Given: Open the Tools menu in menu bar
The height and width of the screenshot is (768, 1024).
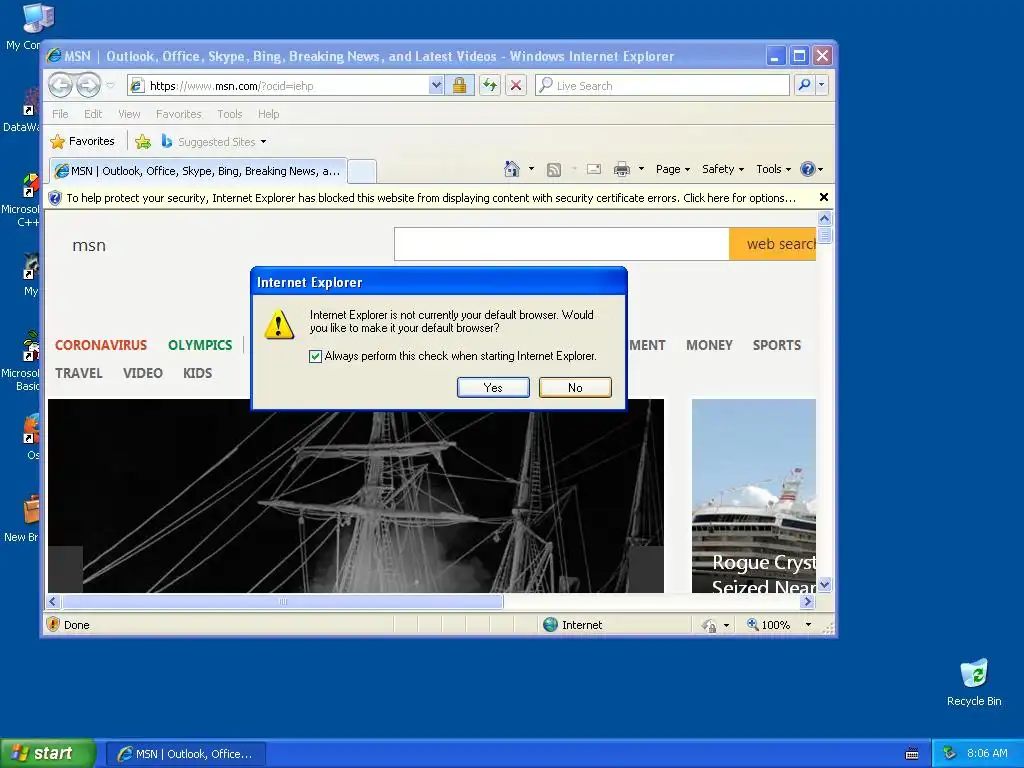Looking at the screenshot, I should tap(230, 114).
